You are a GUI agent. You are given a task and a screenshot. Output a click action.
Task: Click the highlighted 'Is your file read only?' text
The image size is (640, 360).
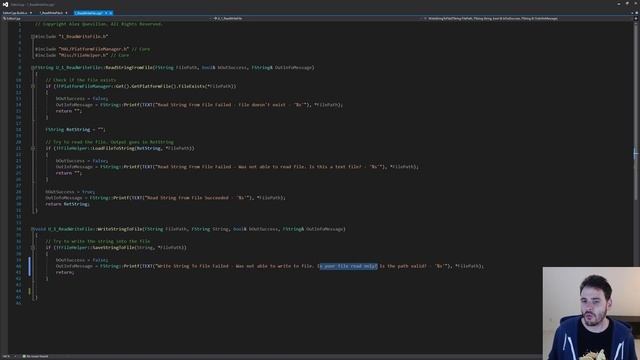point(348,266)
